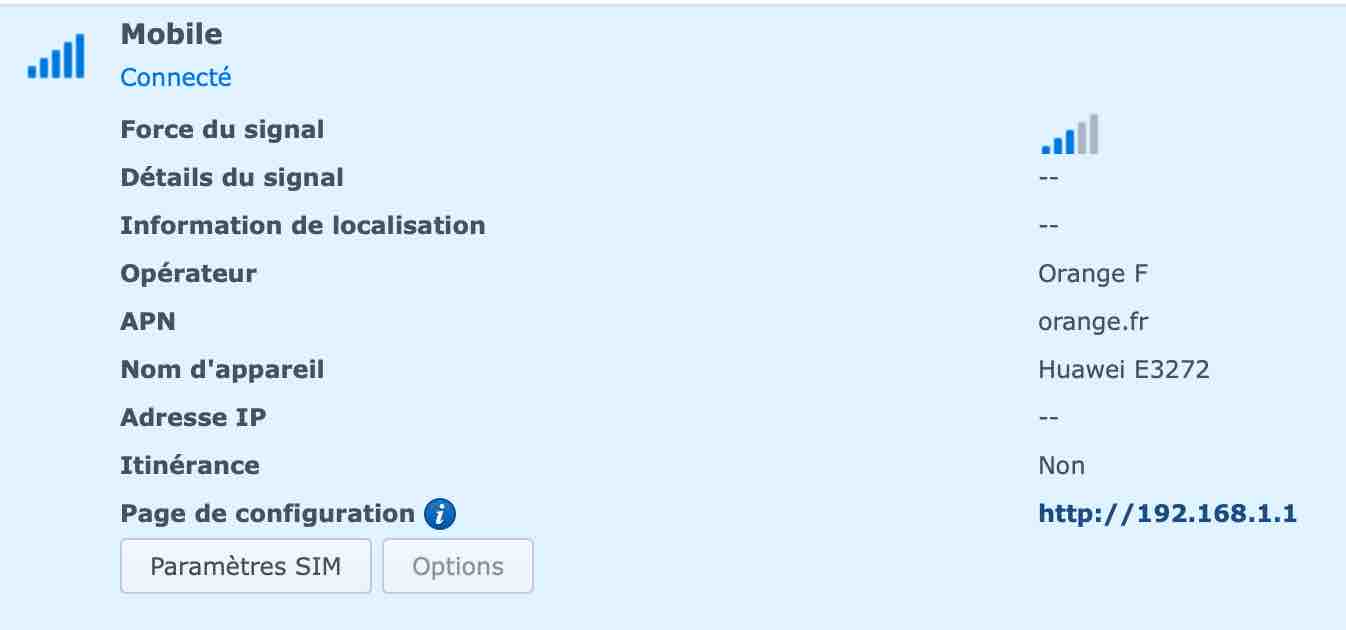
Task: Click the Détails du signal label
Action: pyautogui.click(x=232, y=177)
